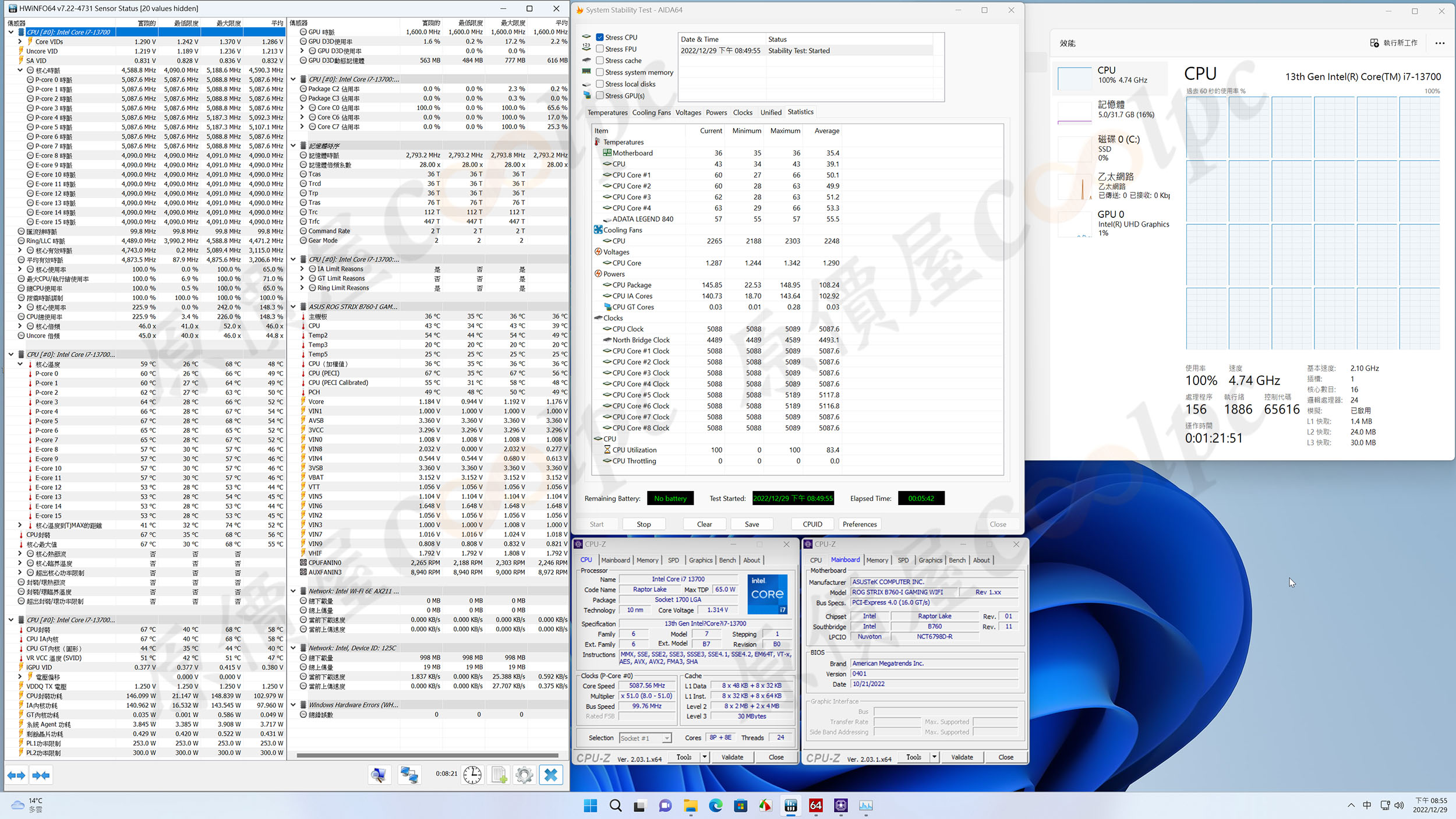Viewport: 1456px width, 819px height.
Task: Click Stop button in AIDA64 stability test
Action: (x=644, y=524)
